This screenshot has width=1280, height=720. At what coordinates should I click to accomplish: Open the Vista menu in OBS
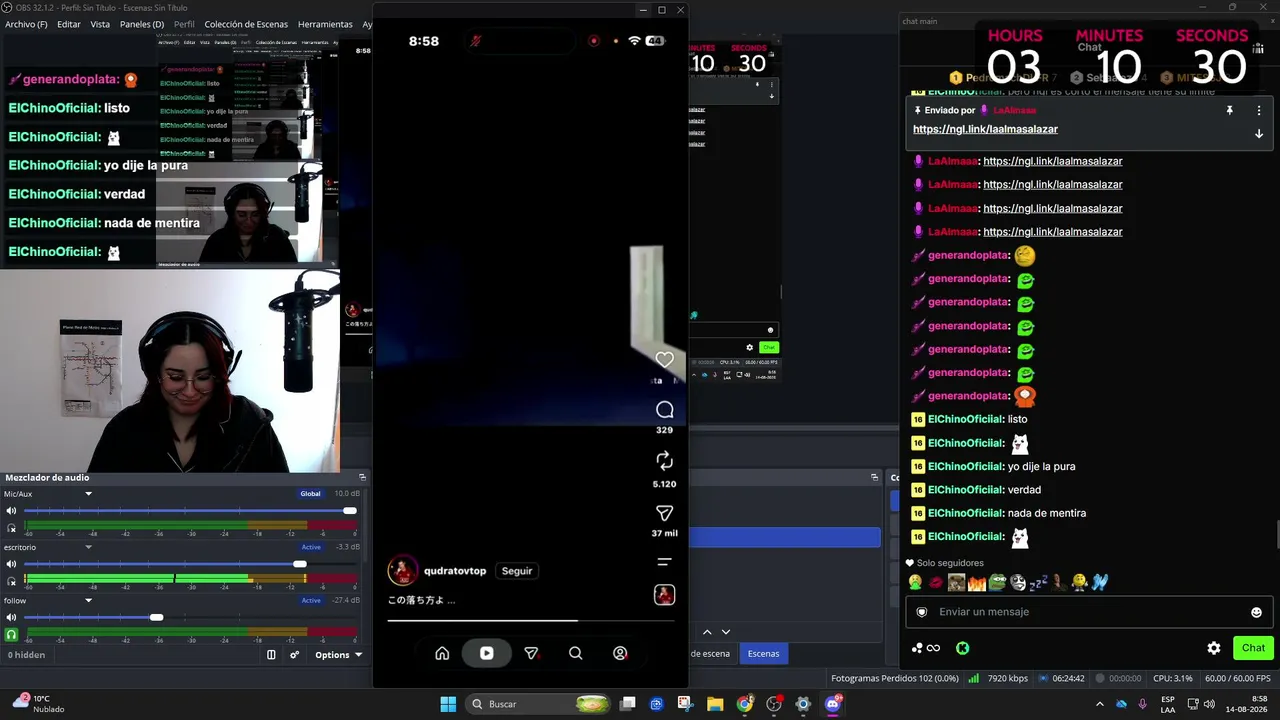pos(100,24)
